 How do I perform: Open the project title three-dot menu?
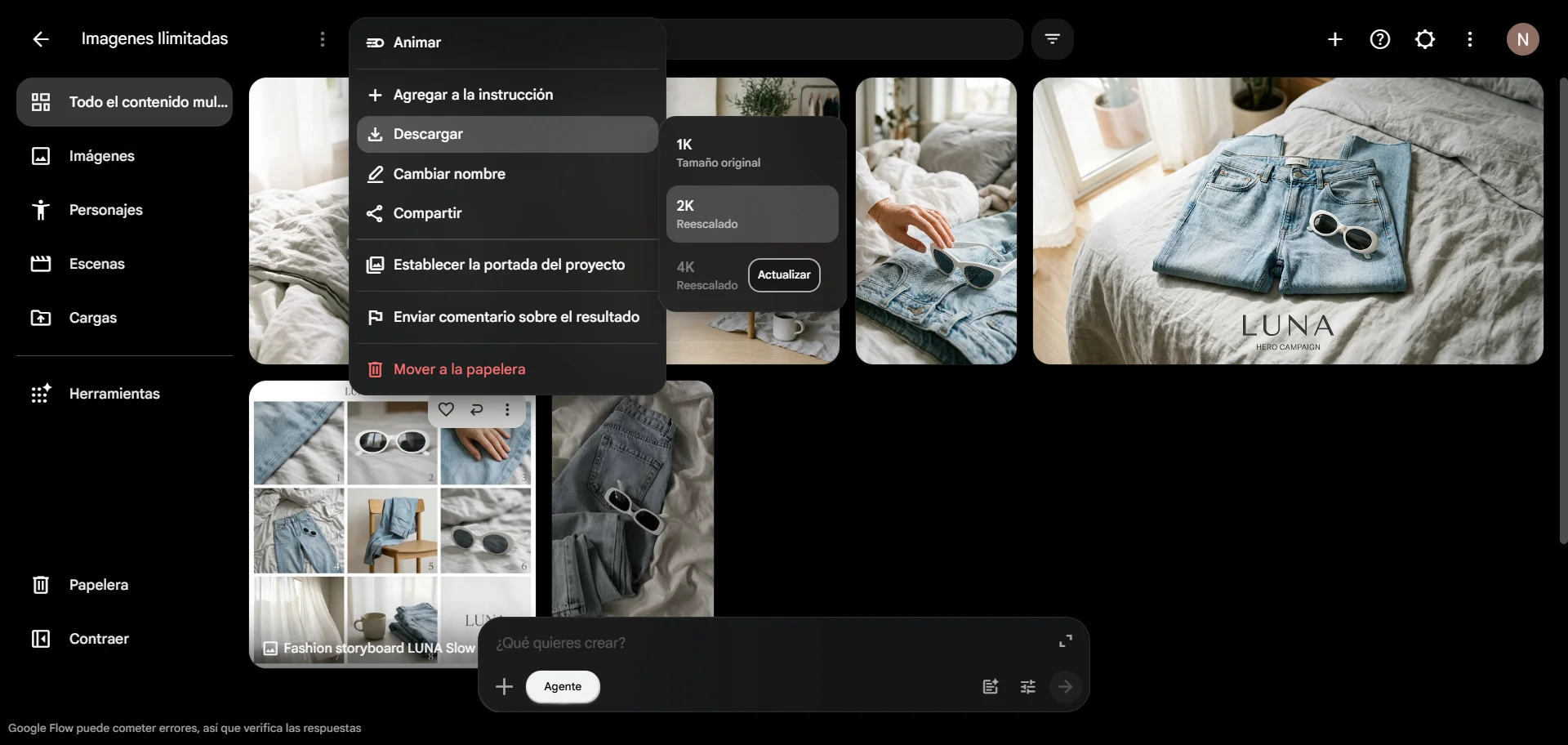pos(323,39)
